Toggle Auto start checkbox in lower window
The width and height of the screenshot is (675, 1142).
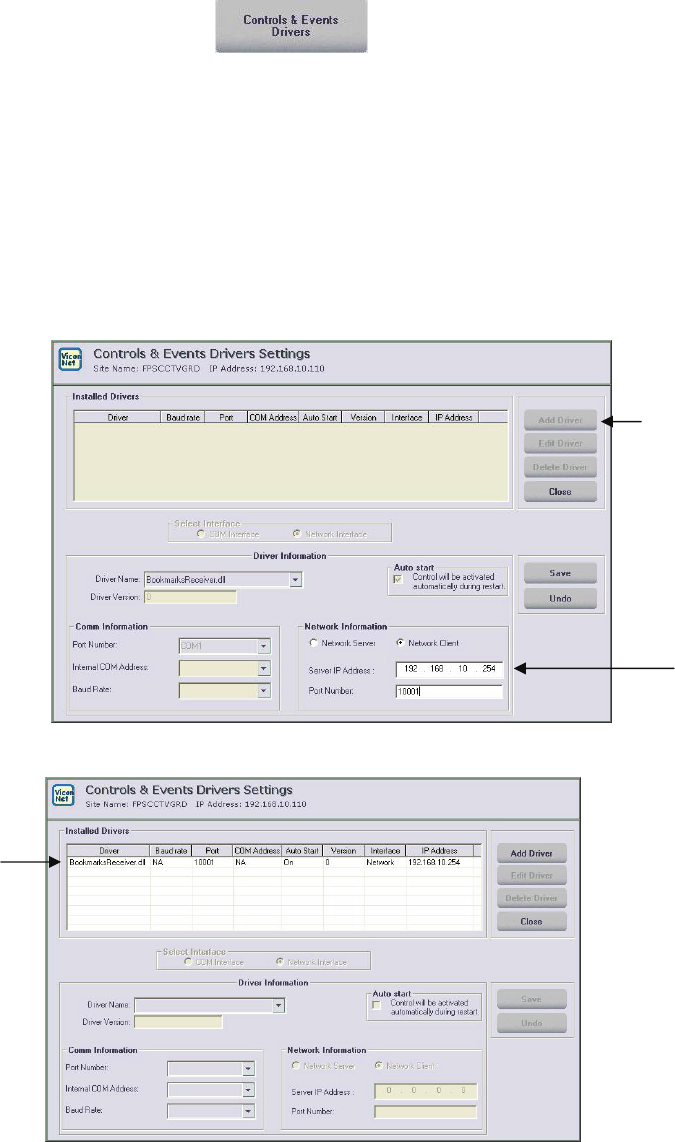[376, 1005]
